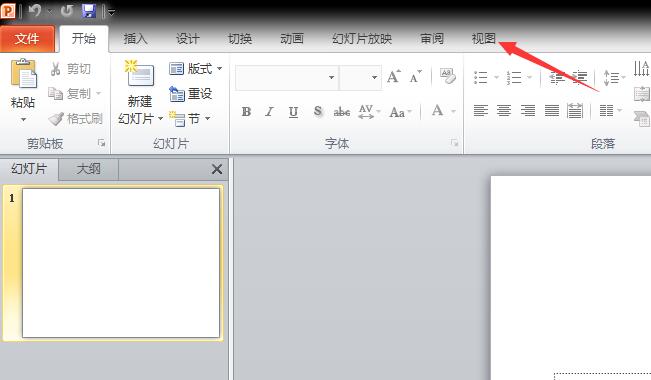Screen dimensions: 651x380
Task: Click the increase font size icon
Action: point(394,77)
